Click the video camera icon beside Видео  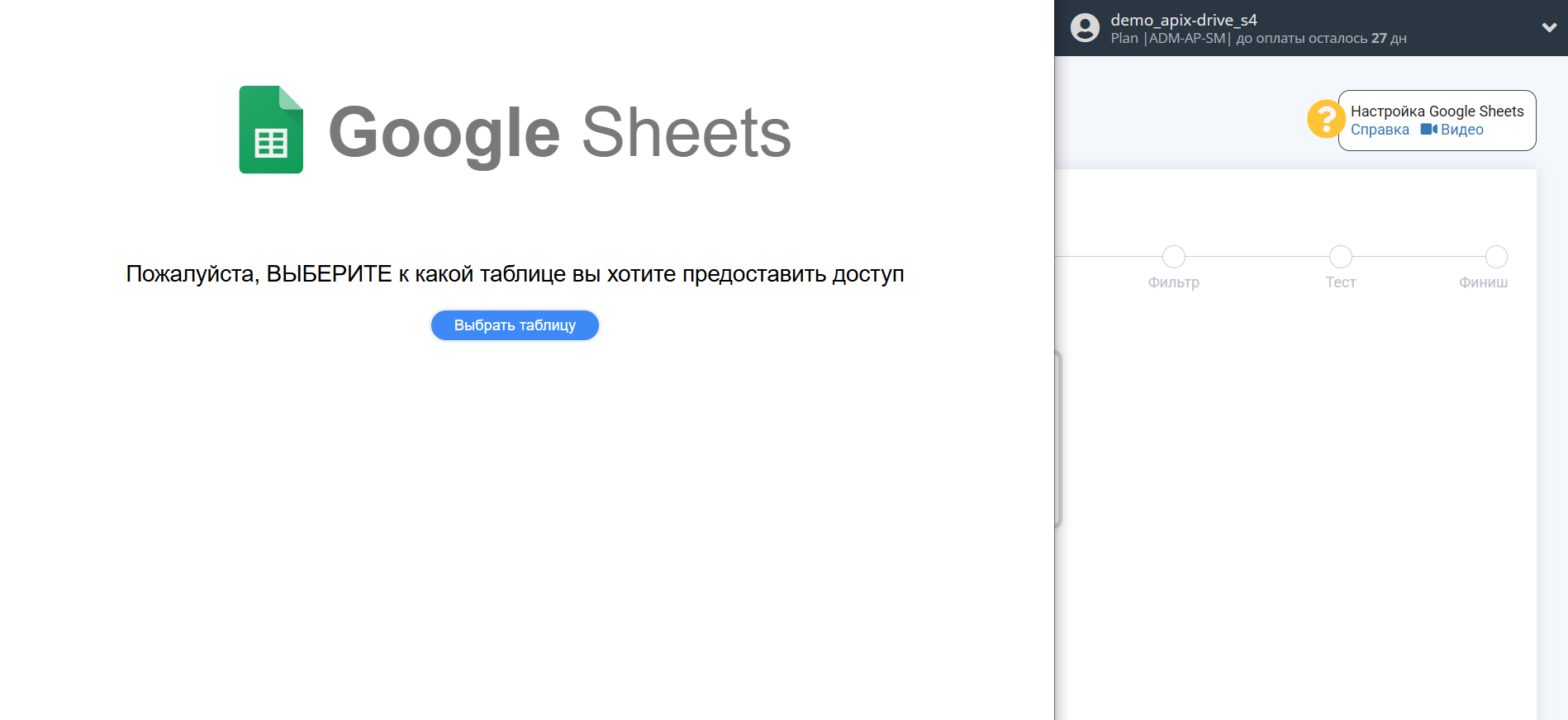coord(1429,129)
